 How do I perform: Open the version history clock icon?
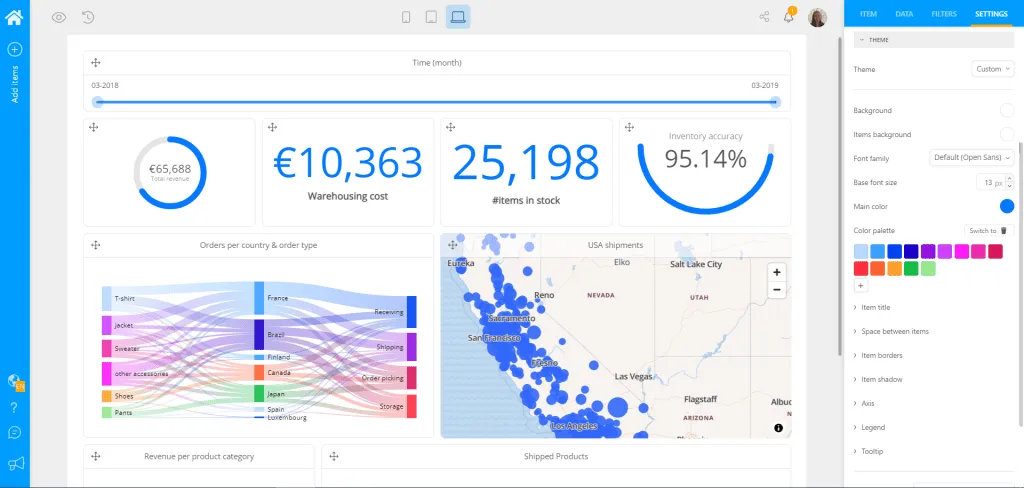tap(89, 18)
